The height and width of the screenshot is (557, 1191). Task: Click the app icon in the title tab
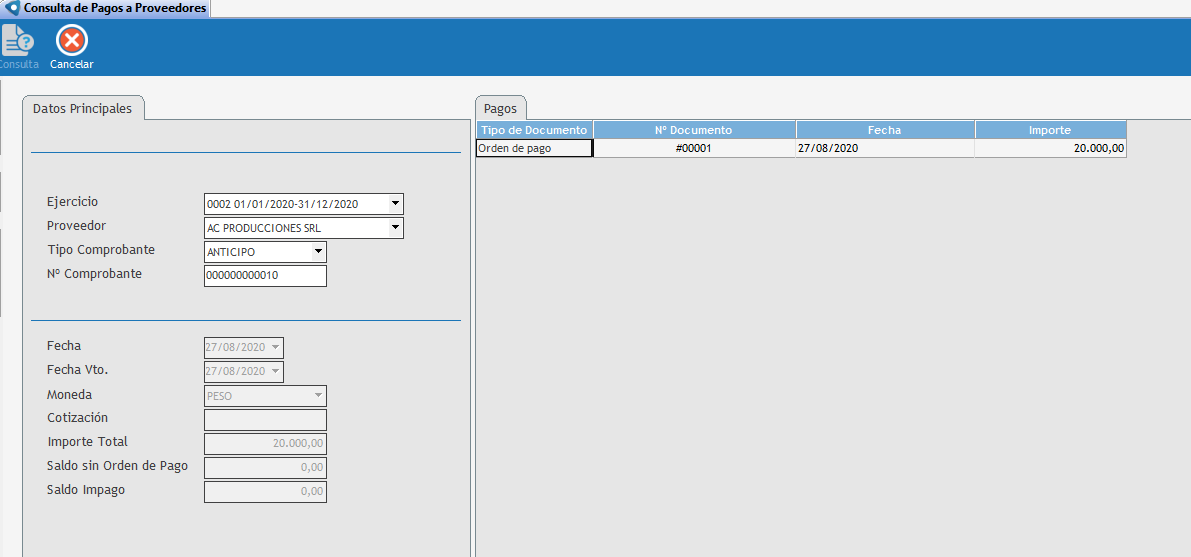[13, 8]
